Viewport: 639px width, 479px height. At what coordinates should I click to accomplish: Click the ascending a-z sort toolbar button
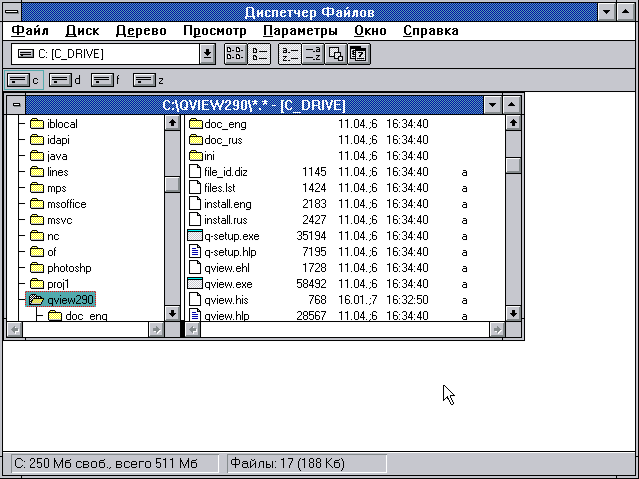coord(289,54)
